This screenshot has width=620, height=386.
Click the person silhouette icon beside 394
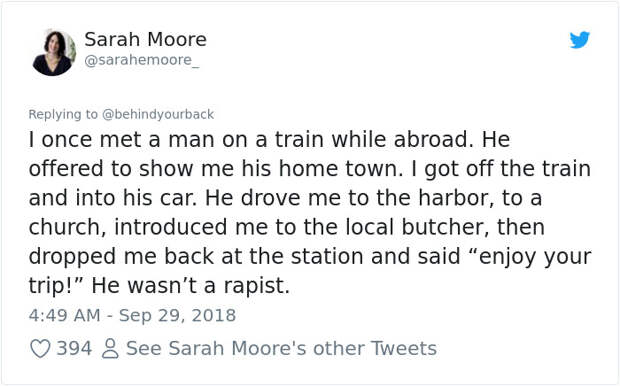coord(110,348)
